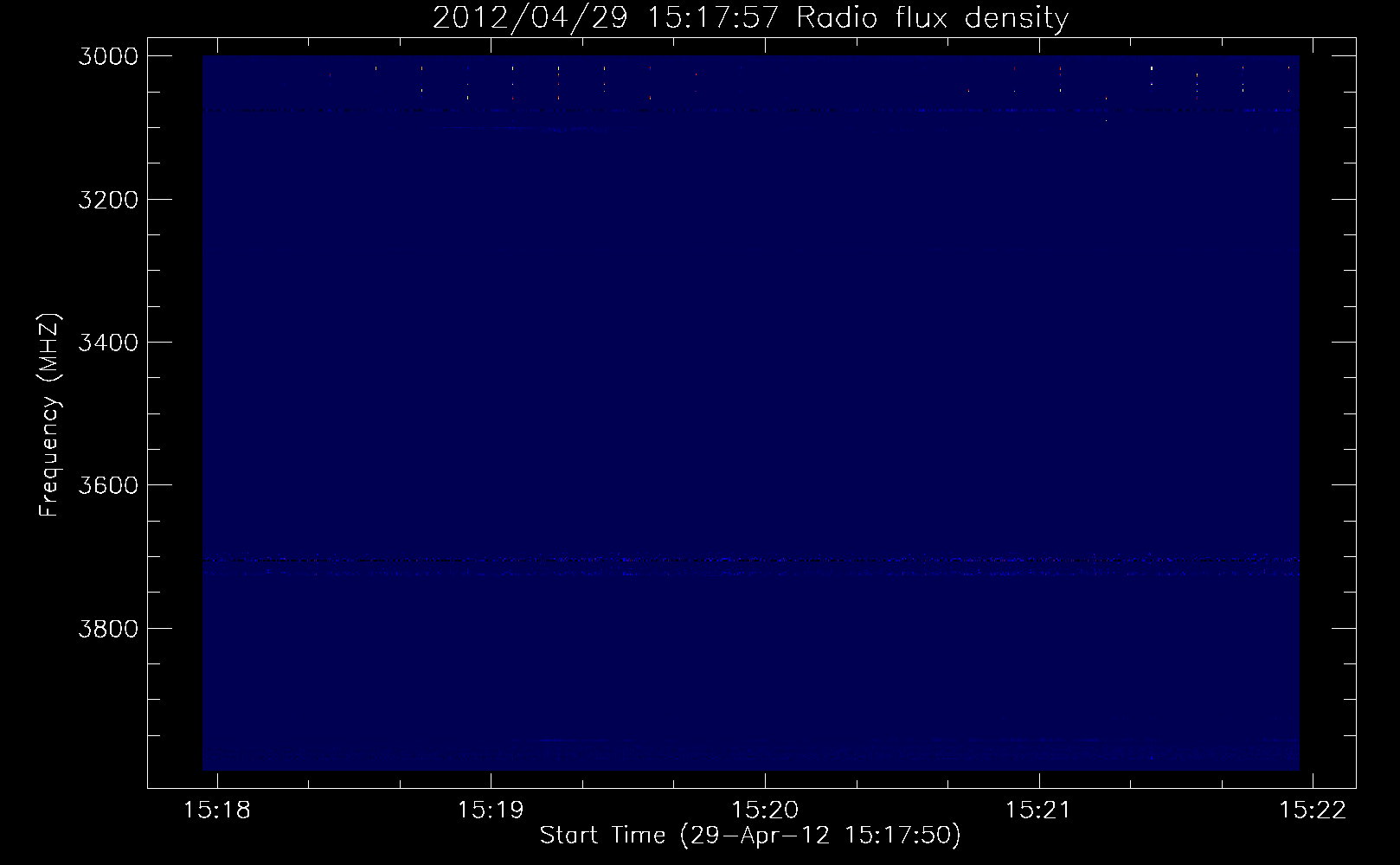Click the 3400 frequency tick label
This screenshot has width=1400, height=865.
click(x=108, y=343)
